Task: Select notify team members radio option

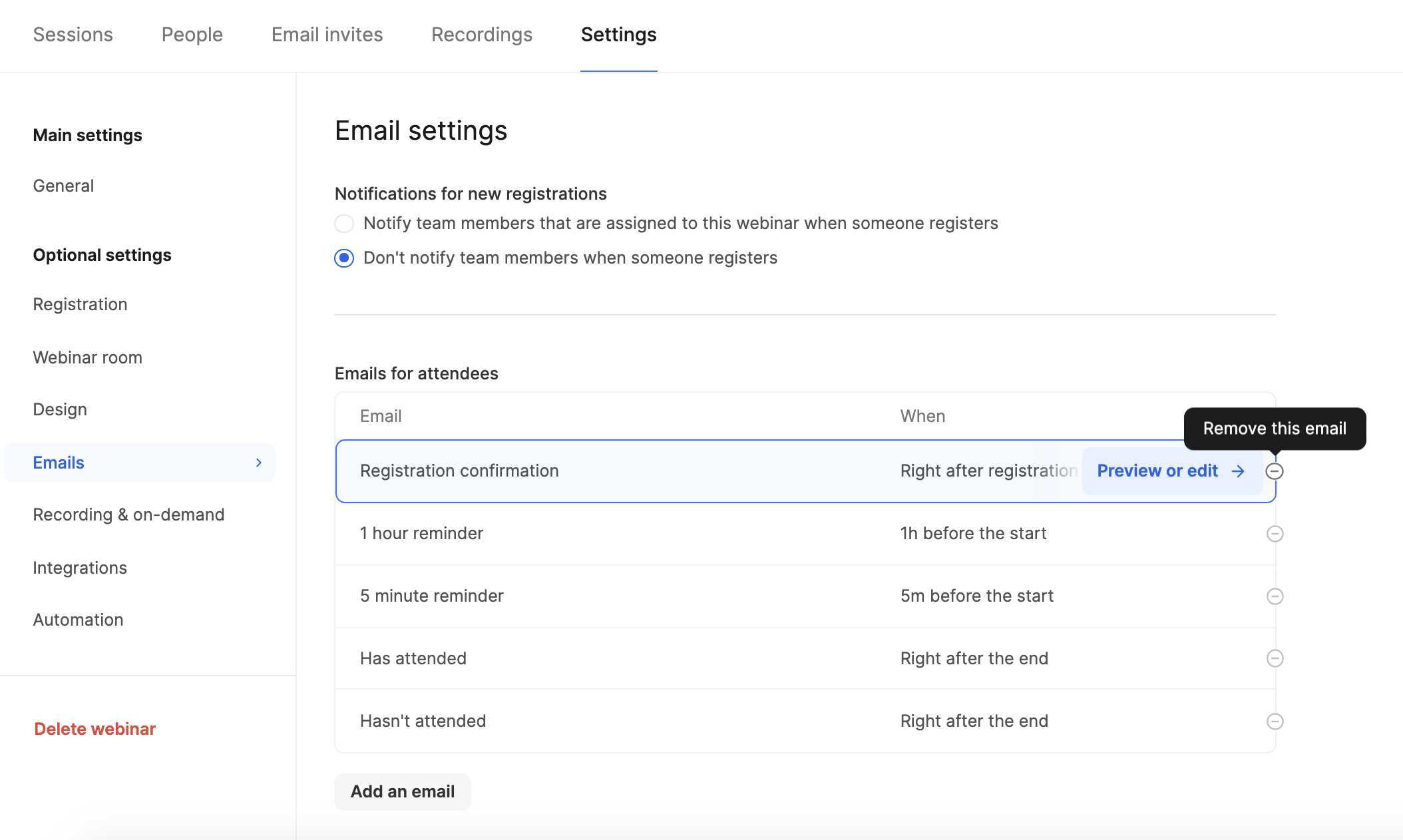Action: (x=344, y=224)
